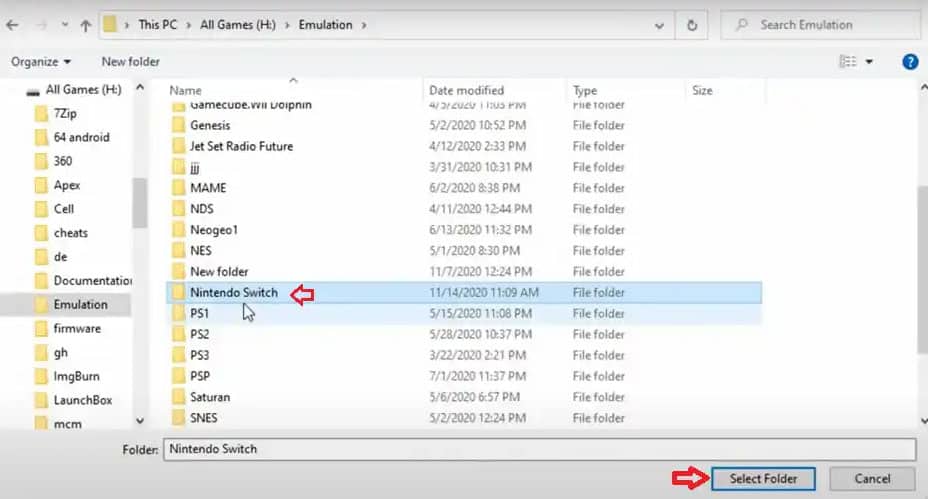Create a New folder
This screenshot has width=928, height=499.
point(130,62)
